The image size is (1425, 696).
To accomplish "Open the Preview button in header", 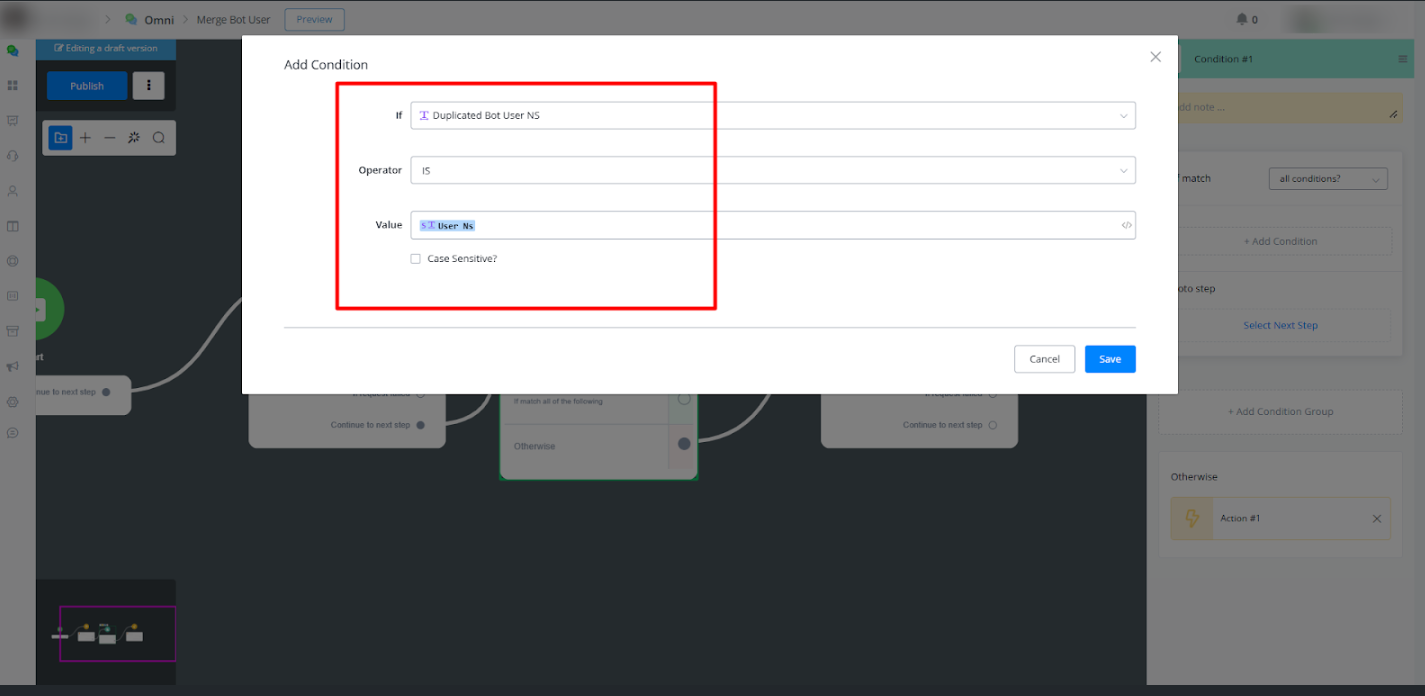I will pyautogui.click(x=314, y=19).
